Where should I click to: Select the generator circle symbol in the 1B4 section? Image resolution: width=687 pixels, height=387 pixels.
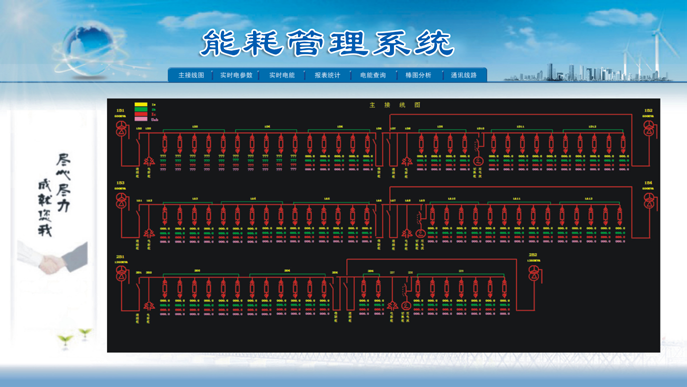(x=420, y=233)
